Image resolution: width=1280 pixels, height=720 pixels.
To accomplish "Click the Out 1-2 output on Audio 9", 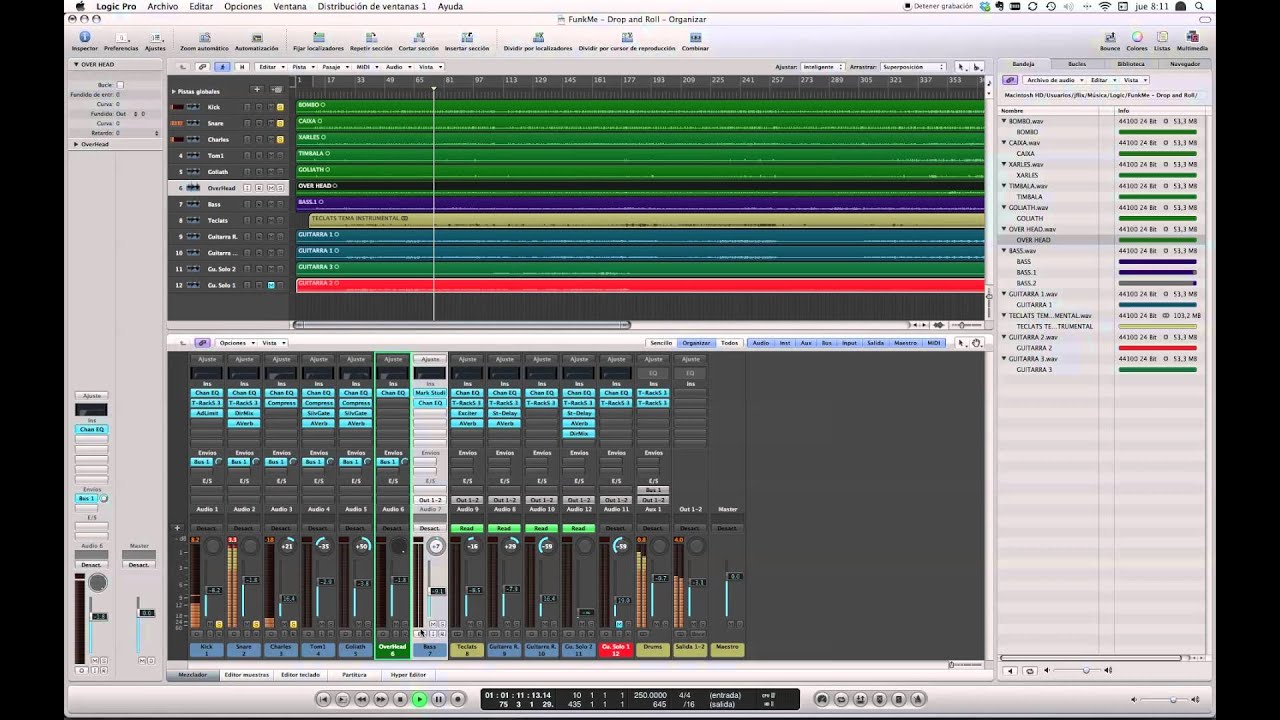I will [x=467, y=500].
